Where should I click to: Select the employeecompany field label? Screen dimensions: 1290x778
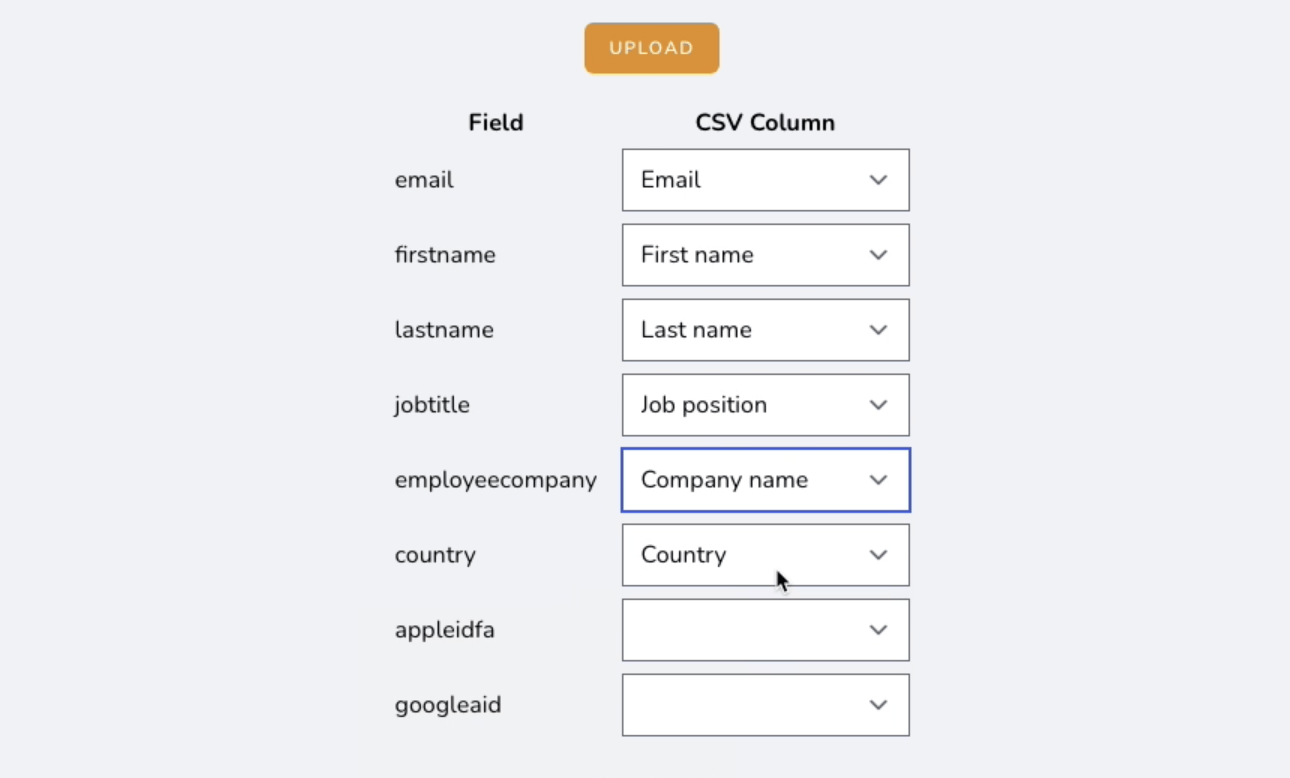pos(496,480)
